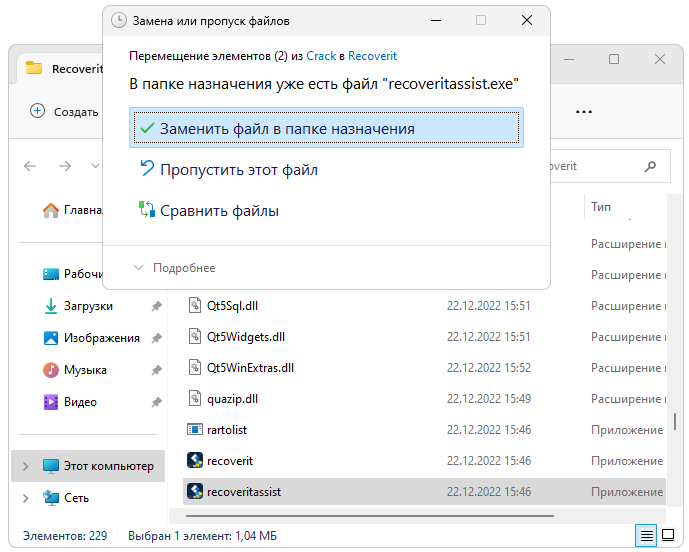Click the magnifier search icon
Screen dimensions: 689x552
[650, 166]
